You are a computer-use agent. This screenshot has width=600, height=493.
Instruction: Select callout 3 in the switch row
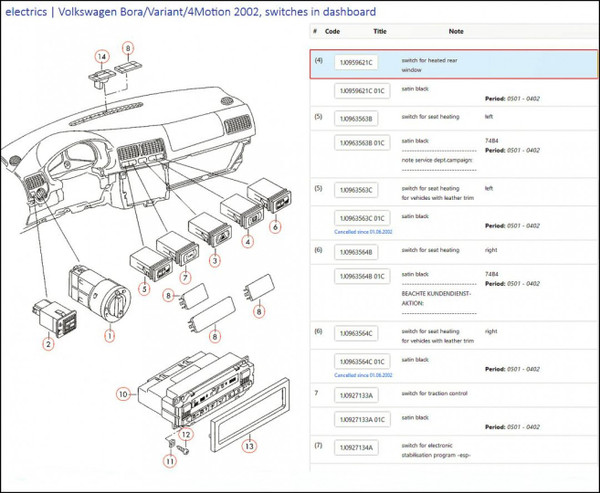coord(214,260)
